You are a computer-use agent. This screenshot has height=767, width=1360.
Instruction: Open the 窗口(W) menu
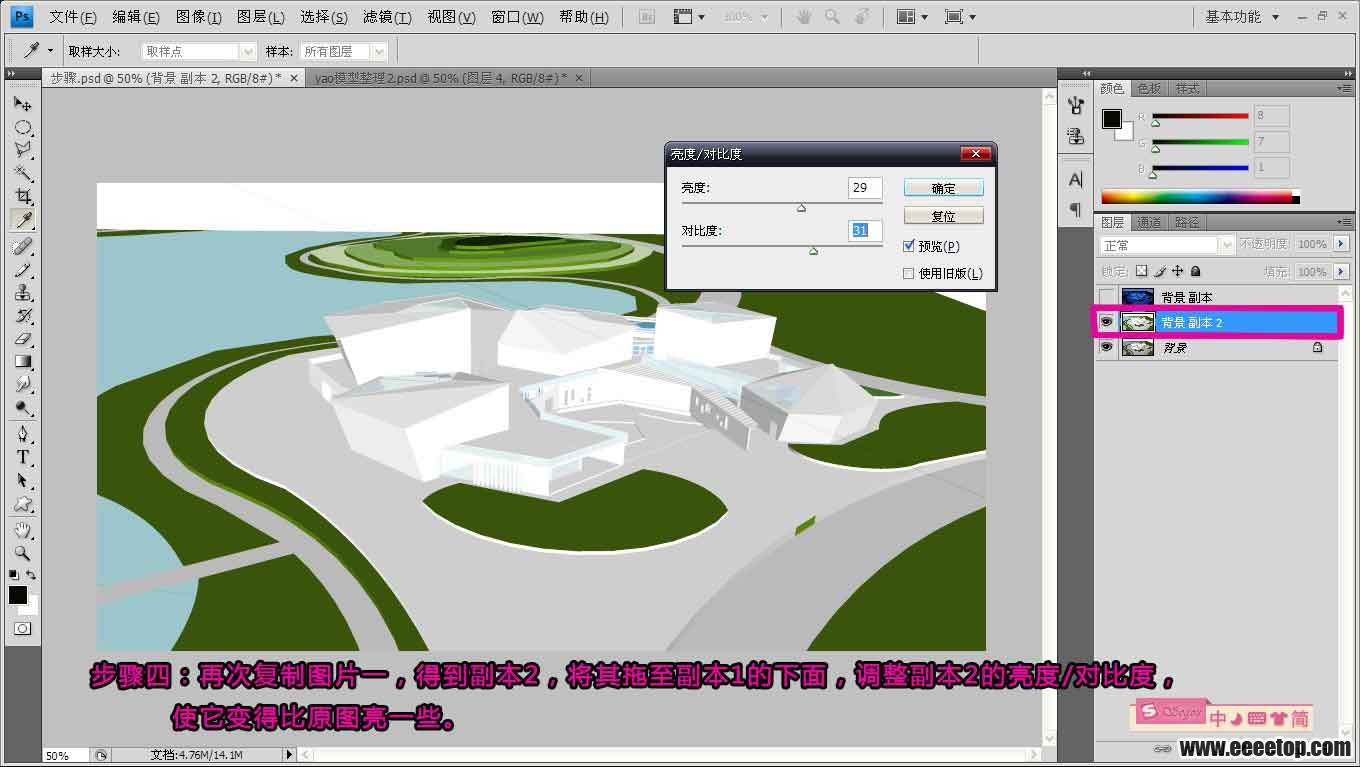pos(518,17)
